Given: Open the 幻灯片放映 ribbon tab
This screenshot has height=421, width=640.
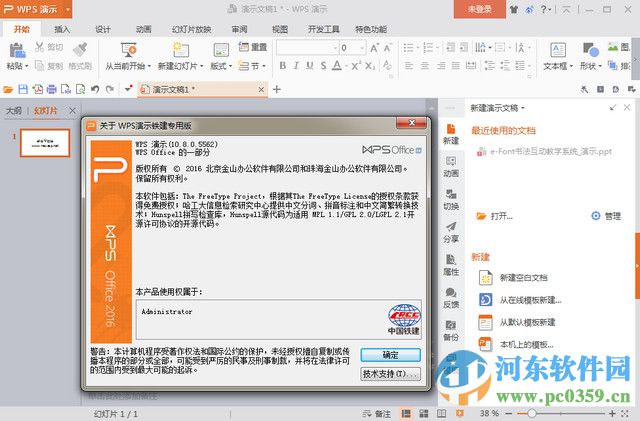Looking at the screenshot, I should (x=191, y=29).
